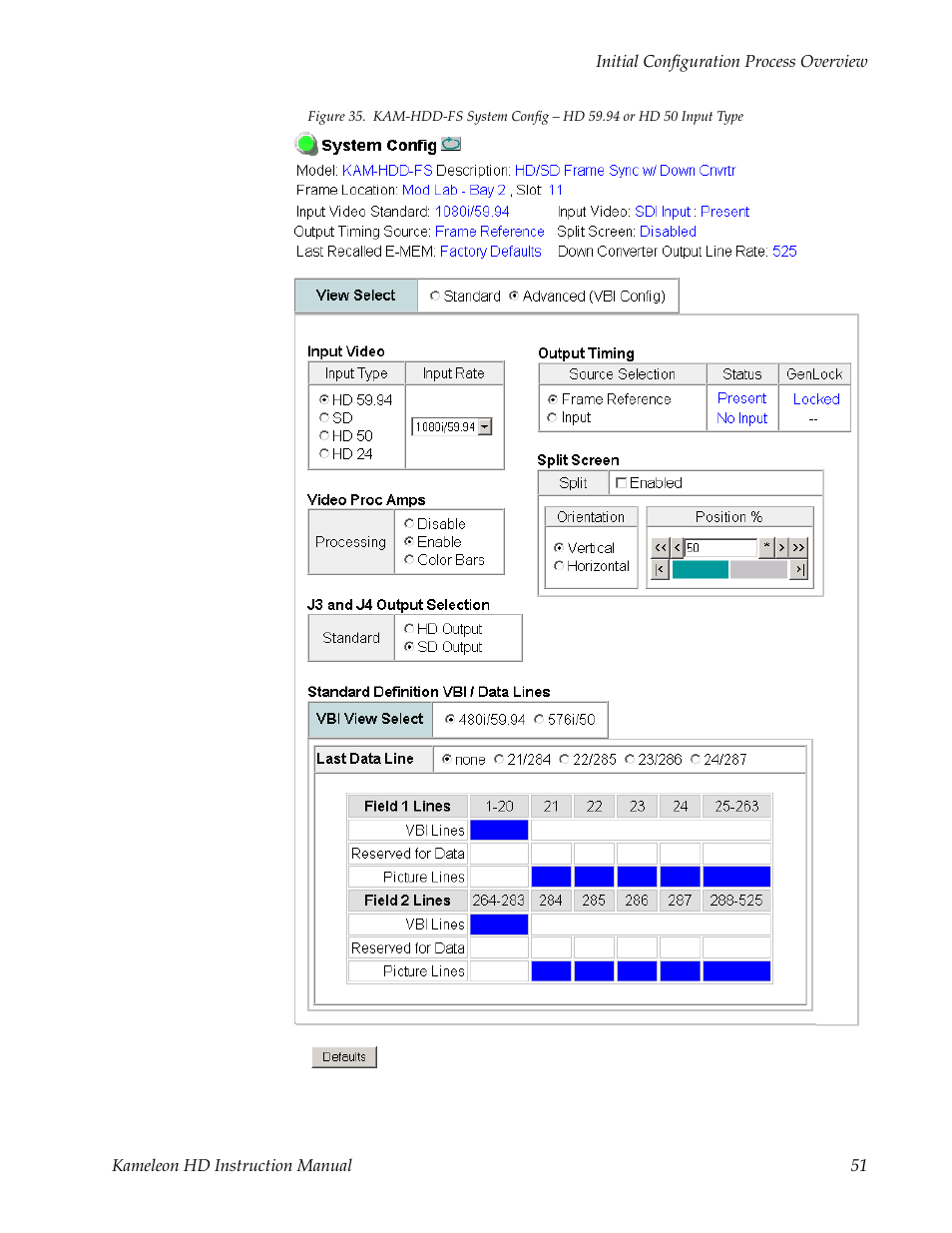Select HD Output for J3 and J4

point(409,628)
